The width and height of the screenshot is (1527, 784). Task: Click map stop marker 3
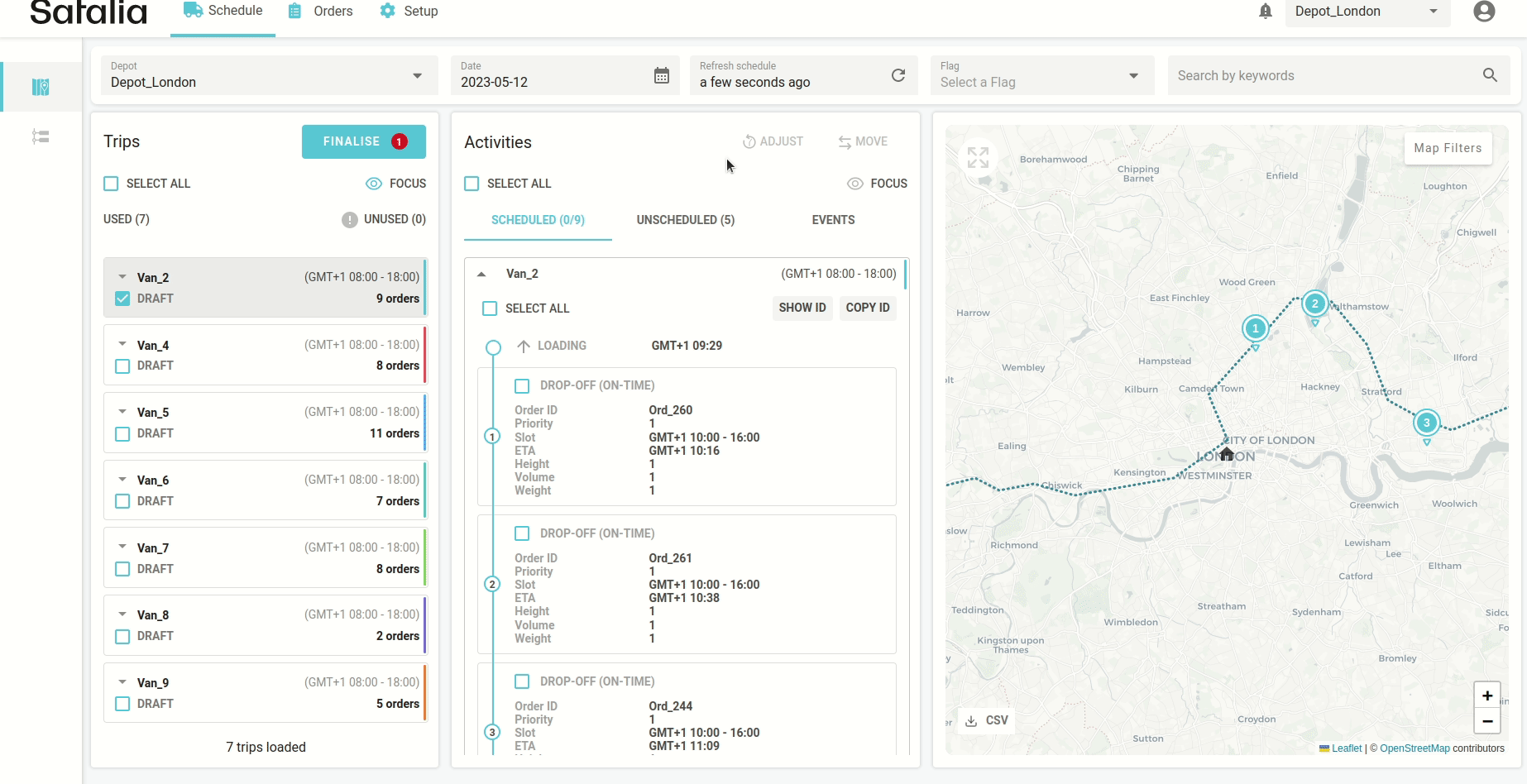tap(1426, 423)
